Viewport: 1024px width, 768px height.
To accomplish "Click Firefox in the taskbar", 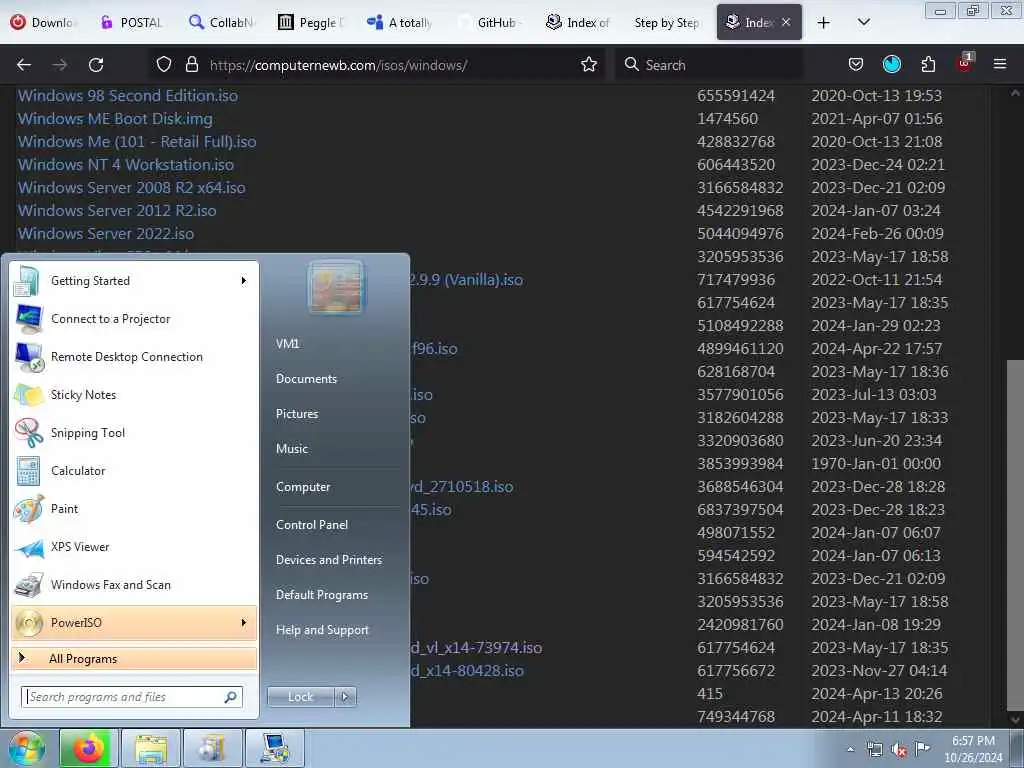I will [x=89, y=748].
